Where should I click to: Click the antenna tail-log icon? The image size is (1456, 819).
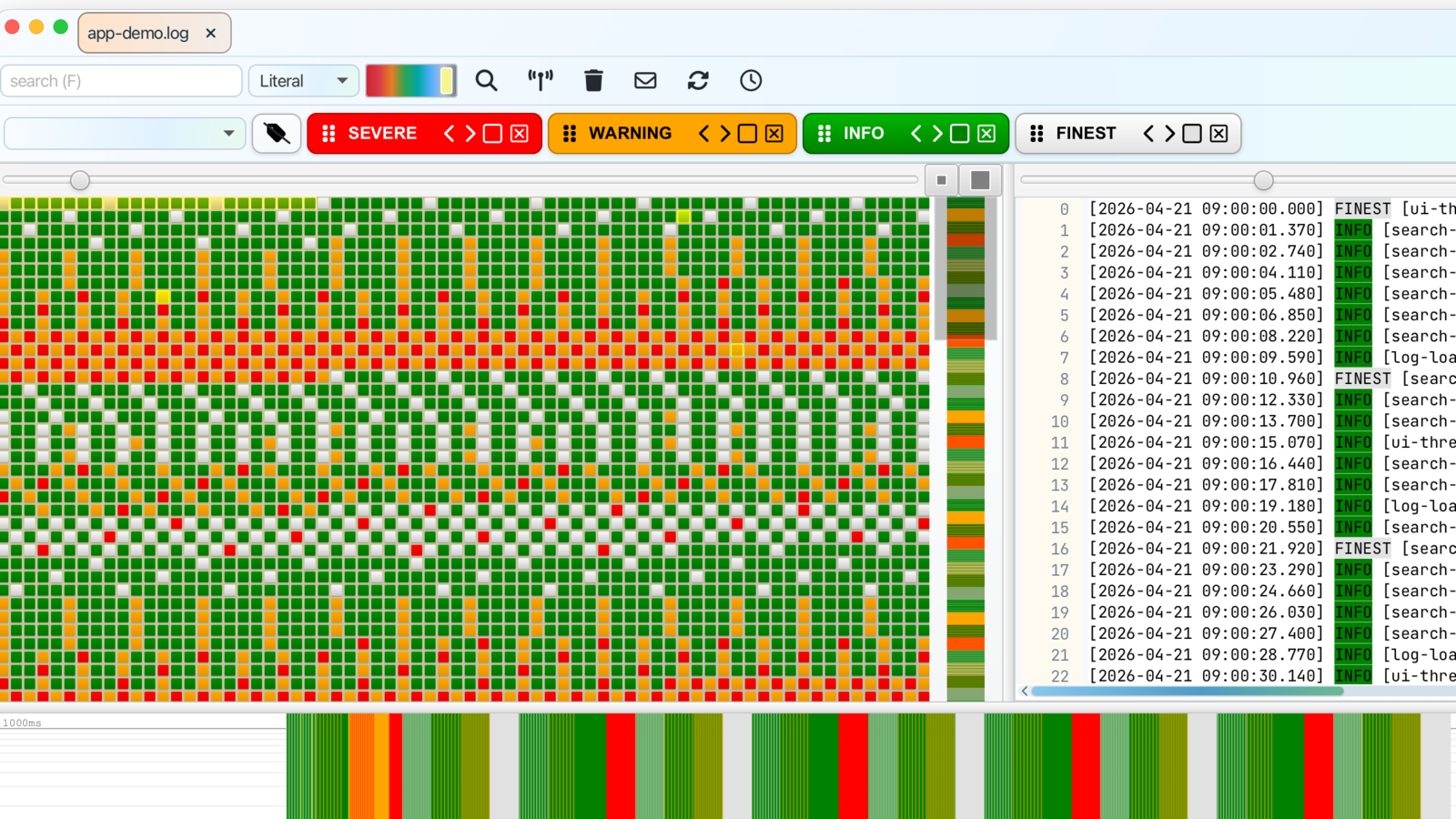[x=541, y=81]
